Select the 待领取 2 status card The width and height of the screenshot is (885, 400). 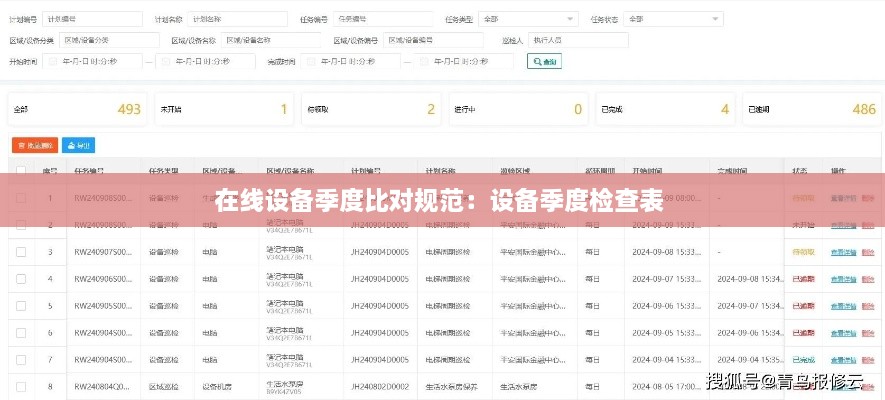click(x=371, y=109)
